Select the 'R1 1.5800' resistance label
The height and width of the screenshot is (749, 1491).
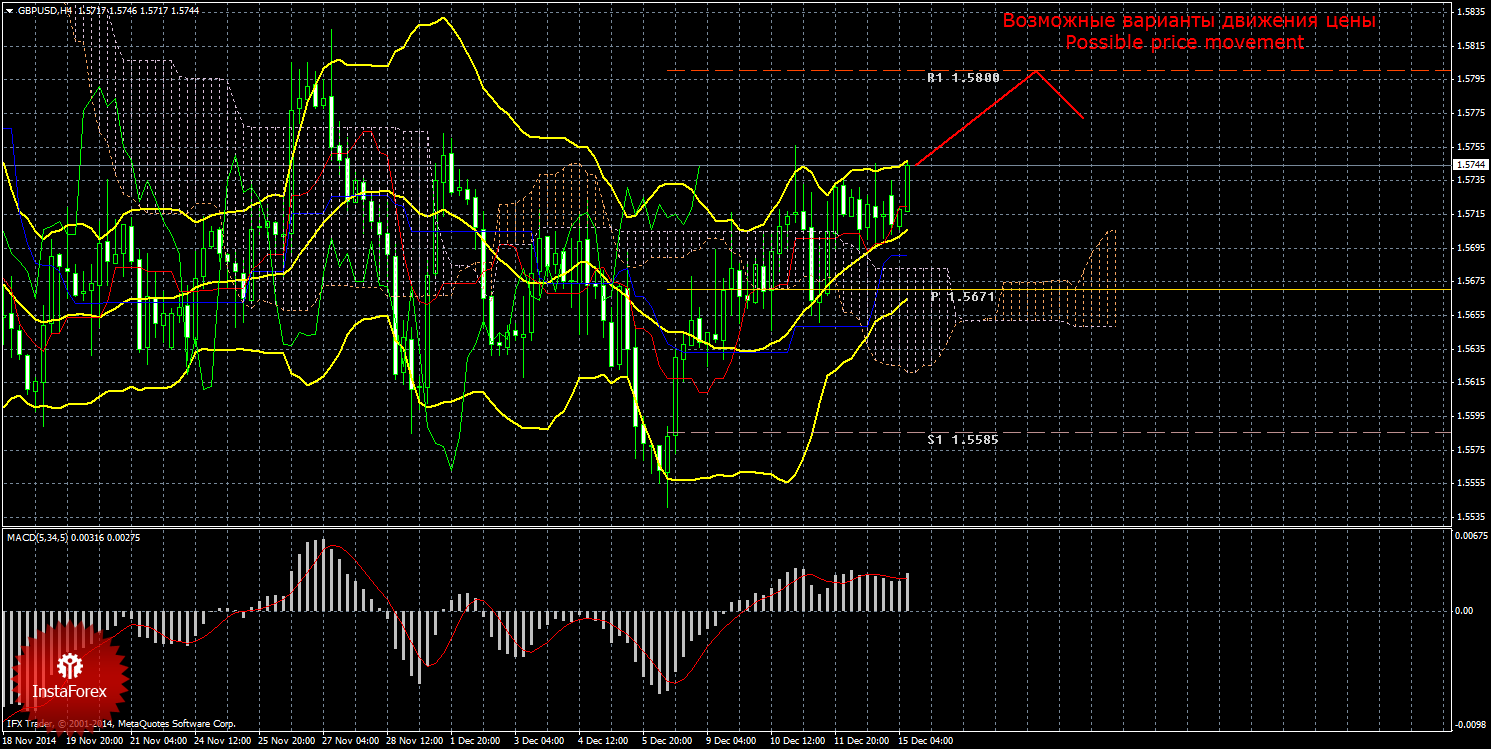tap(963, 77)
